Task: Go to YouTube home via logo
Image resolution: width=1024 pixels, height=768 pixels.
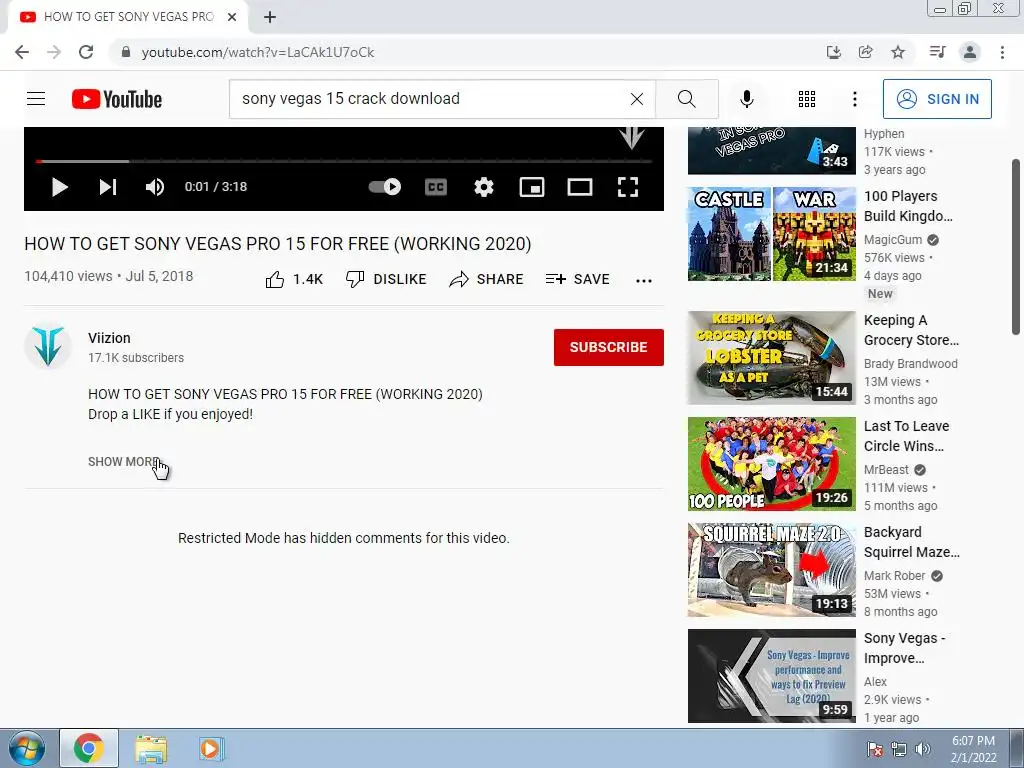Action: 117,99
